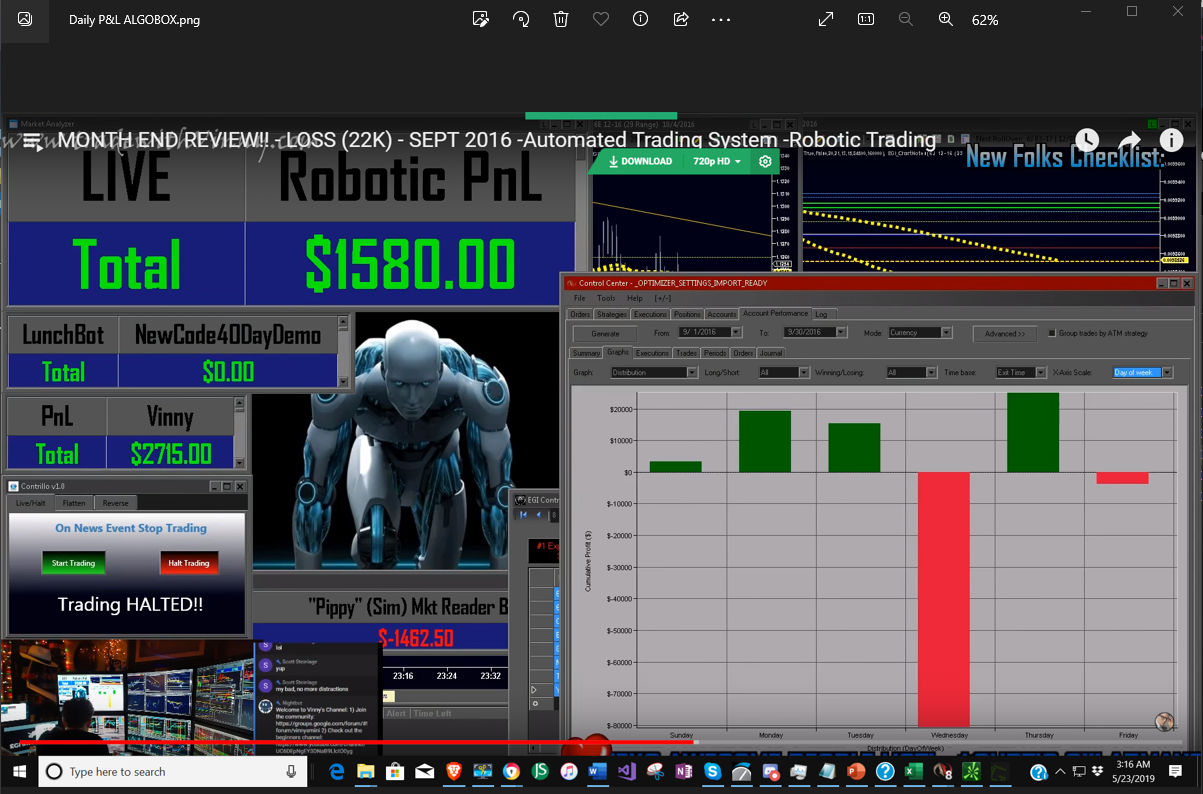Open Microsoft Word from the taskbar
The height and width of the screenshot is (794, 1203).
pos(598,772)
